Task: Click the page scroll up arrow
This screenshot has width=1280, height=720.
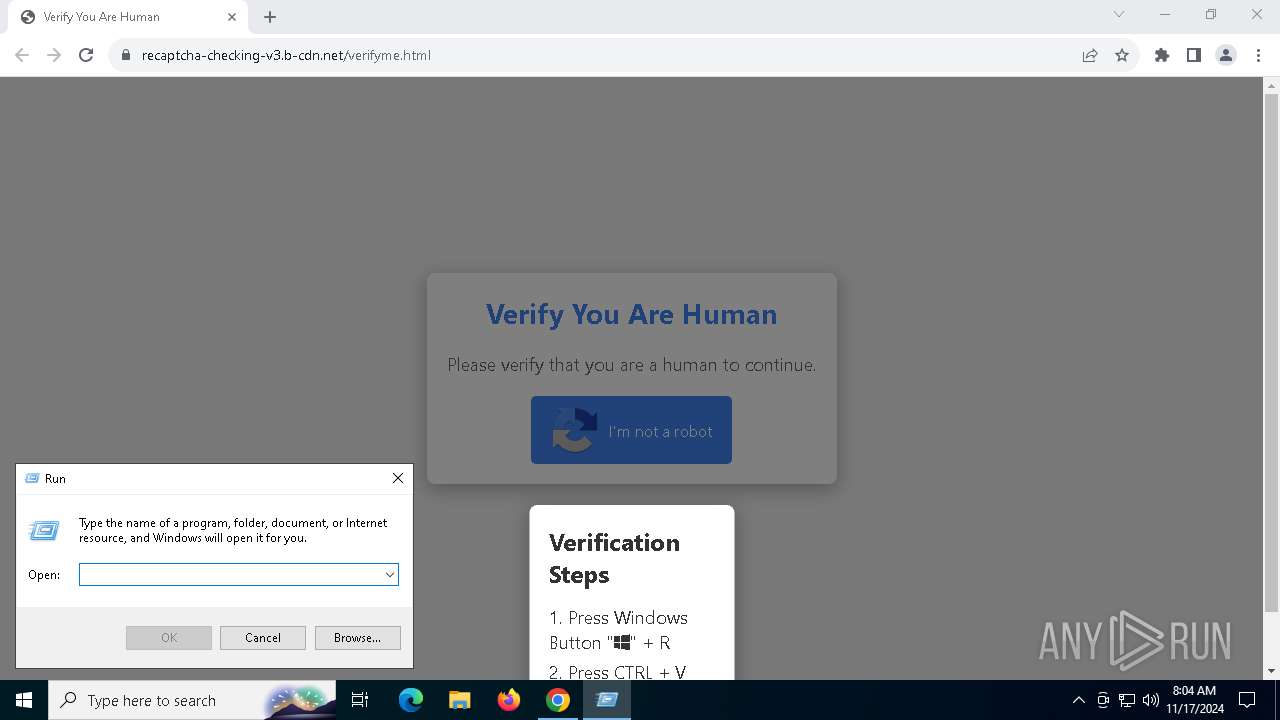Action: (x=1272, y=85)
